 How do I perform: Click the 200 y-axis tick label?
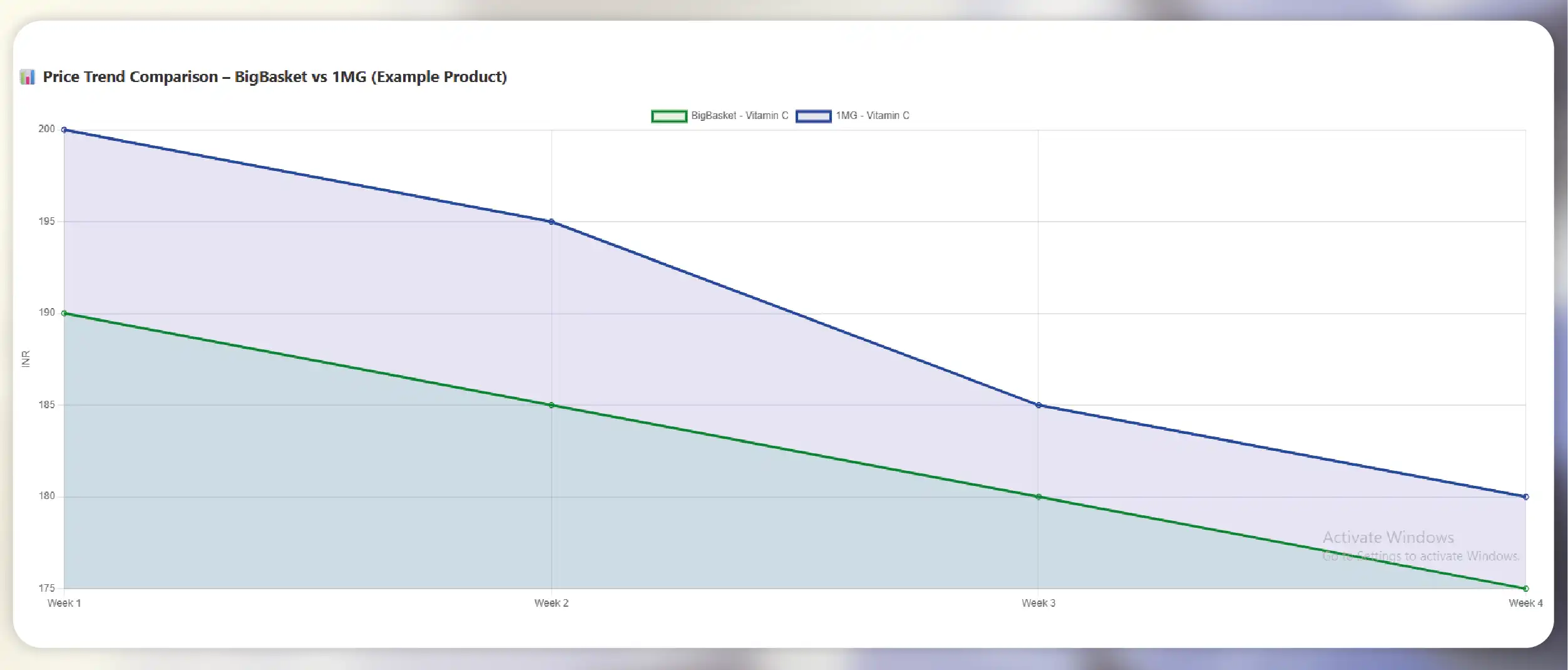(x=47, y=129)
